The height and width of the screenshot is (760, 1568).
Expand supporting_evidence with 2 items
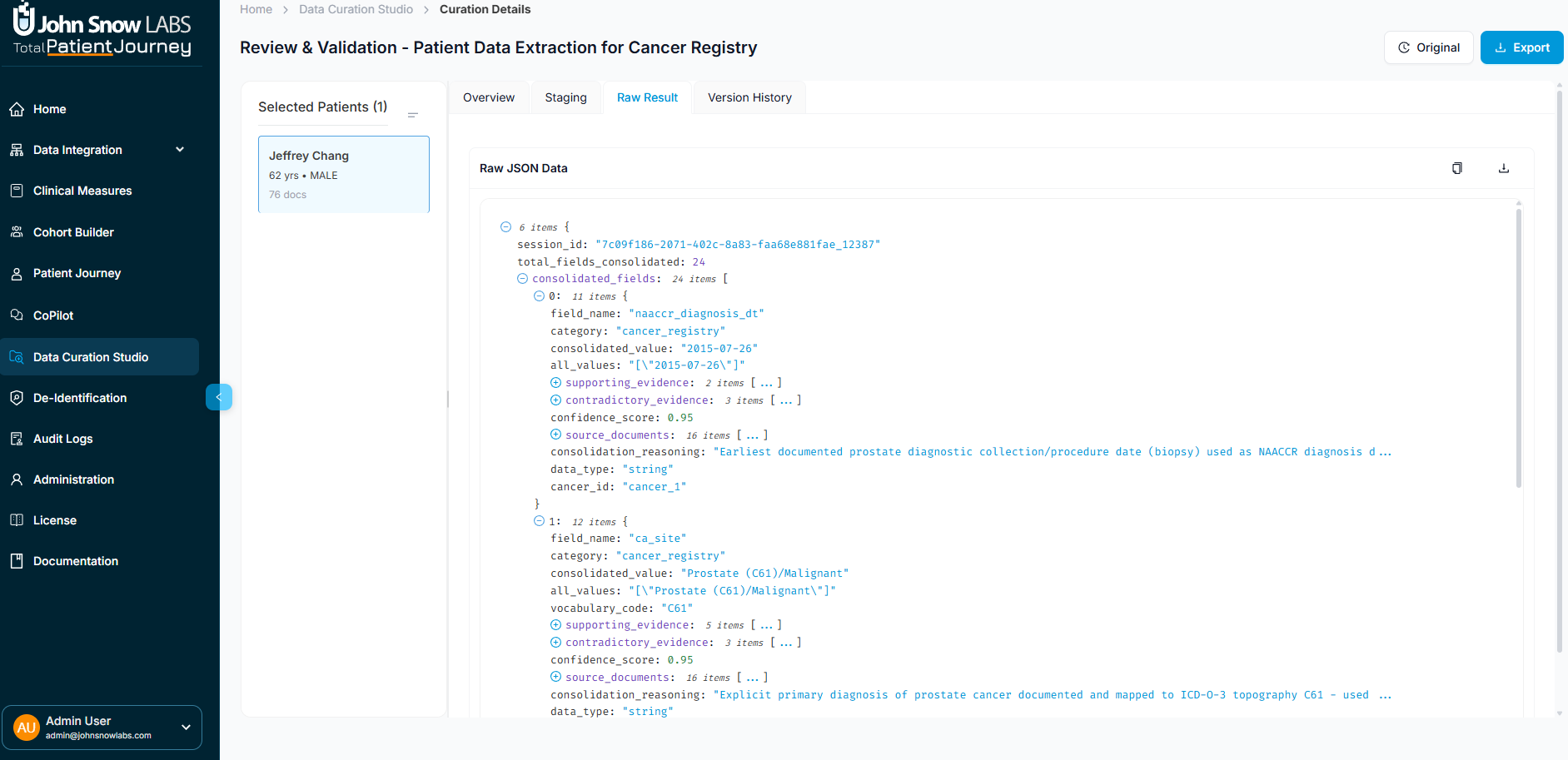[555, 383]
